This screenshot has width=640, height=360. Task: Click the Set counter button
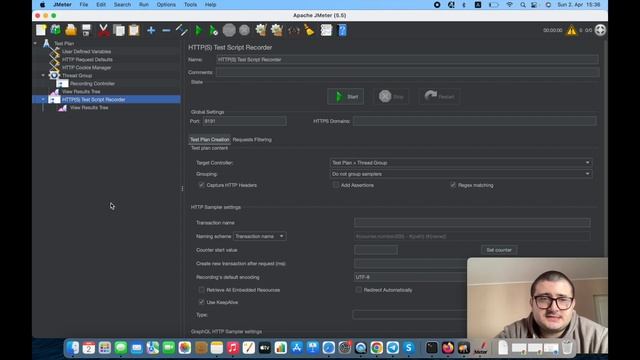coord(499,250)
